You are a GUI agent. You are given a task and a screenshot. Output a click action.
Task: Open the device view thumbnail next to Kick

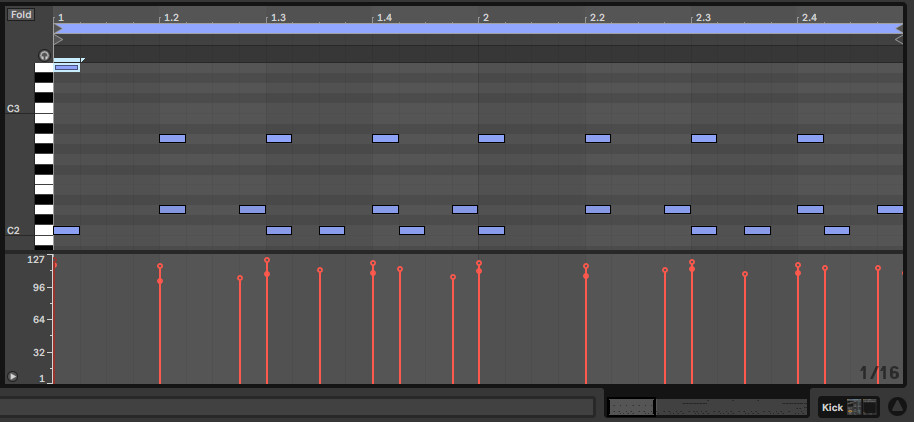(854, 407)
